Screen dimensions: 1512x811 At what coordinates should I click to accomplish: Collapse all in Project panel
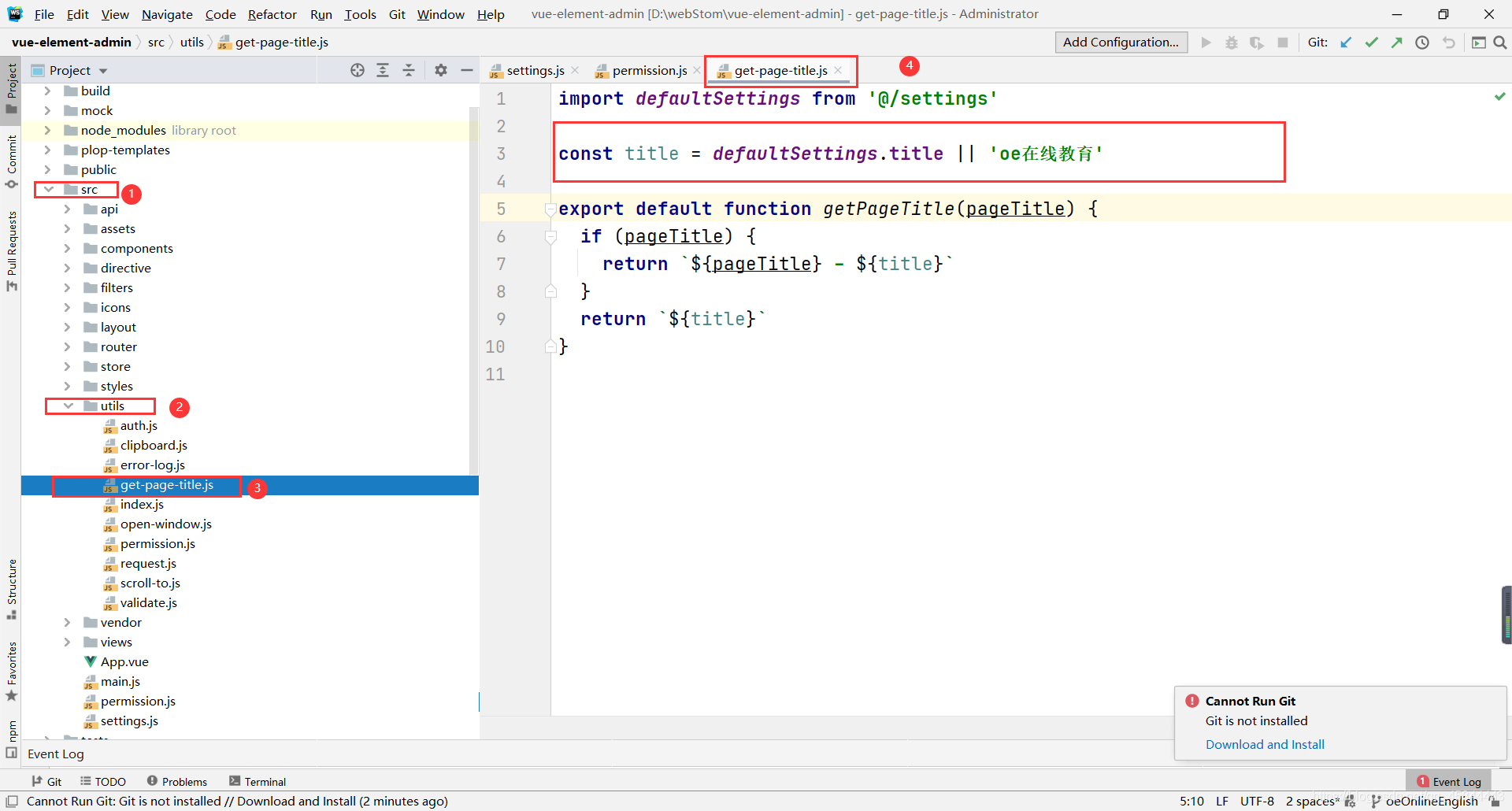tap(409, 70)
